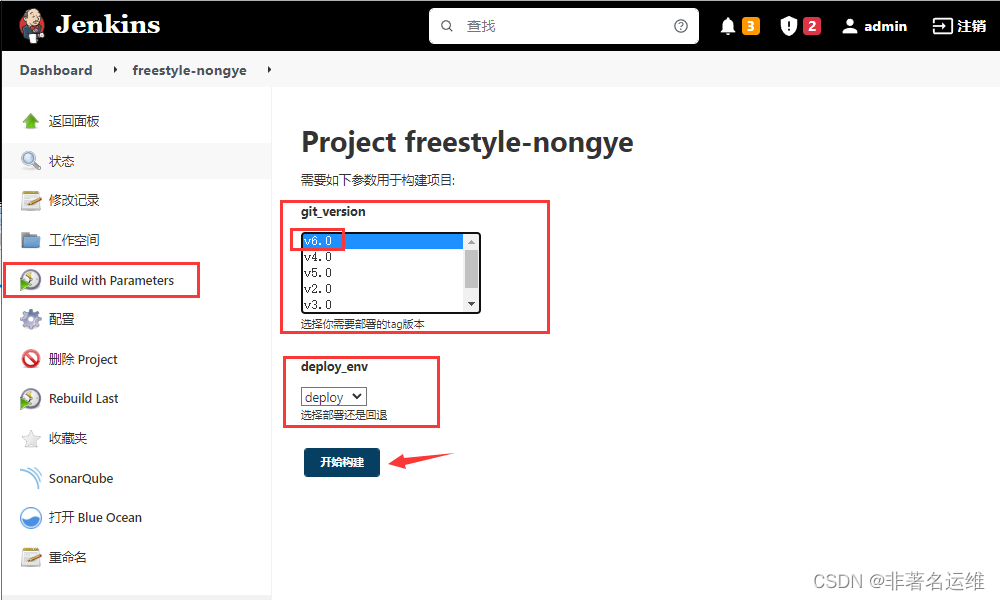This screenshot has height=600, width=1000.
Task: Go to Dashboard breadcrumb
Action: [x=56, y=70]
